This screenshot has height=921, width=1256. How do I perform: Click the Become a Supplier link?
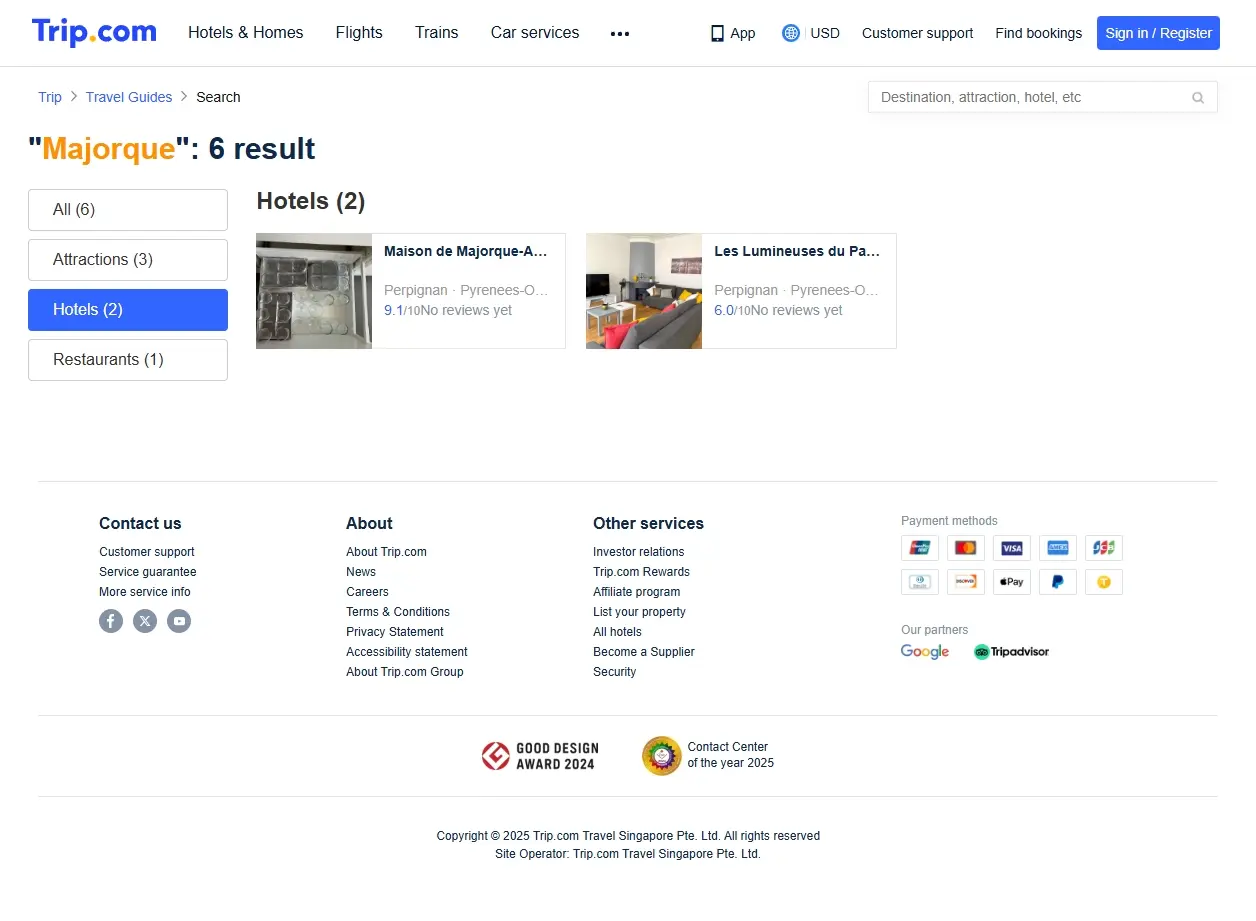tap(644, 652)
